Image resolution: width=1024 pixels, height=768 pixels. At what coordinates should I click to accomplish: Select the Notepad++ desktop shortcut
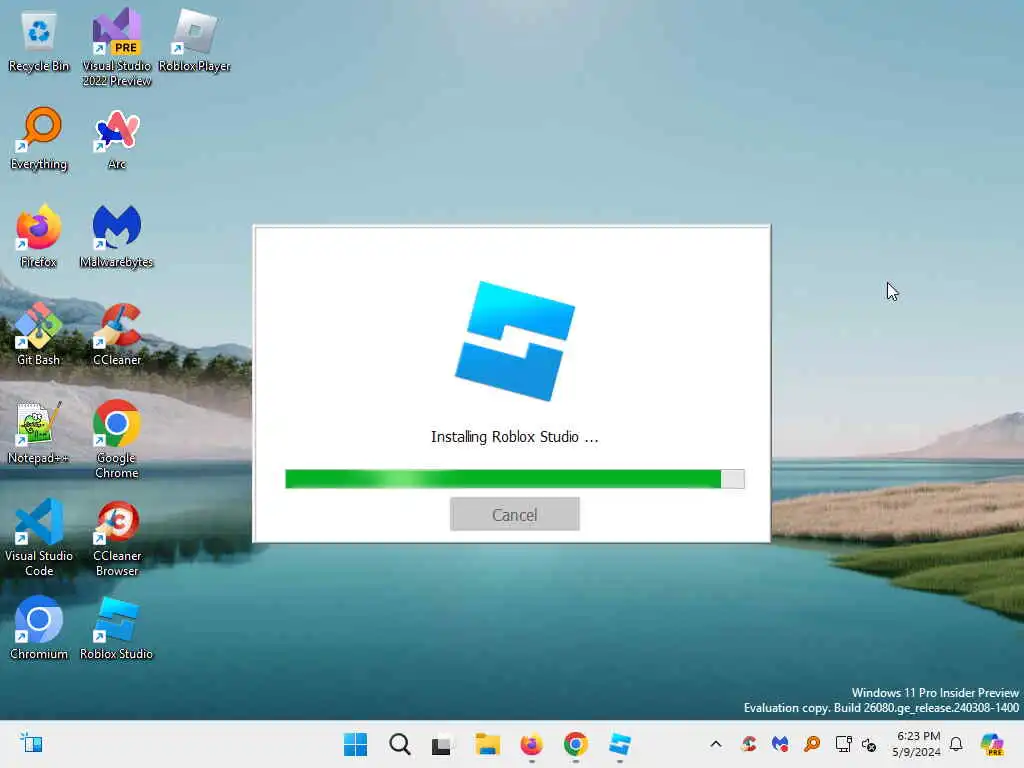(x=39, y=432)
